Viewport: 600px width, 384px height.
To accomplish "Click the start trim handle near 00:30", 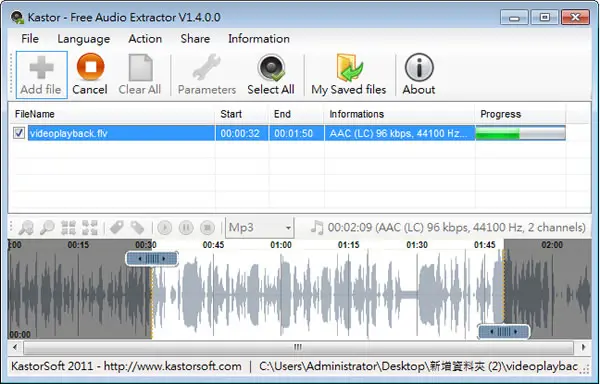I will pyautogui.click(x=152, y=259).
